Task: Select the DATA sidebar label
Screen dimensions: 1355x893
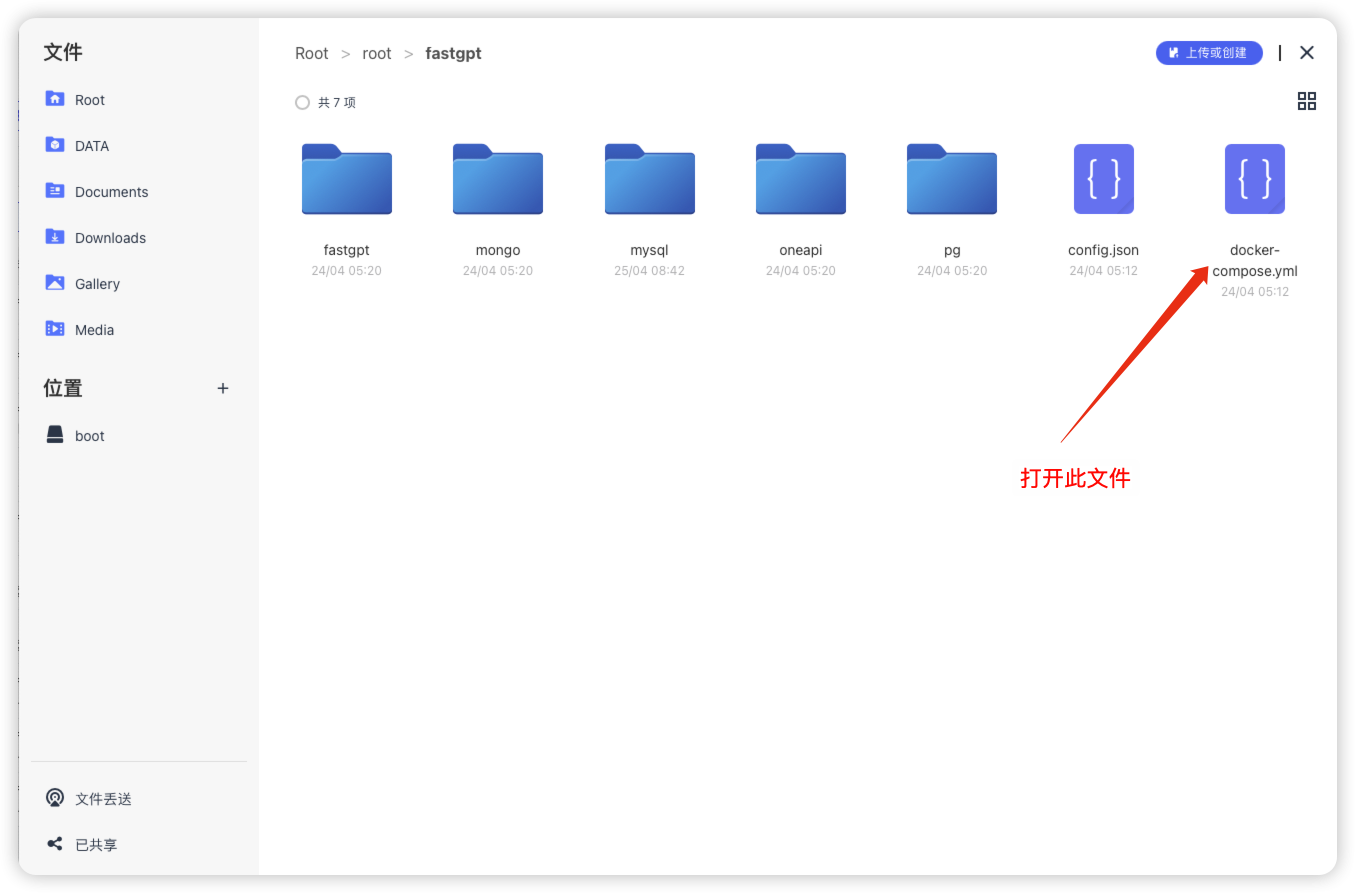Action: click(92, 146)
